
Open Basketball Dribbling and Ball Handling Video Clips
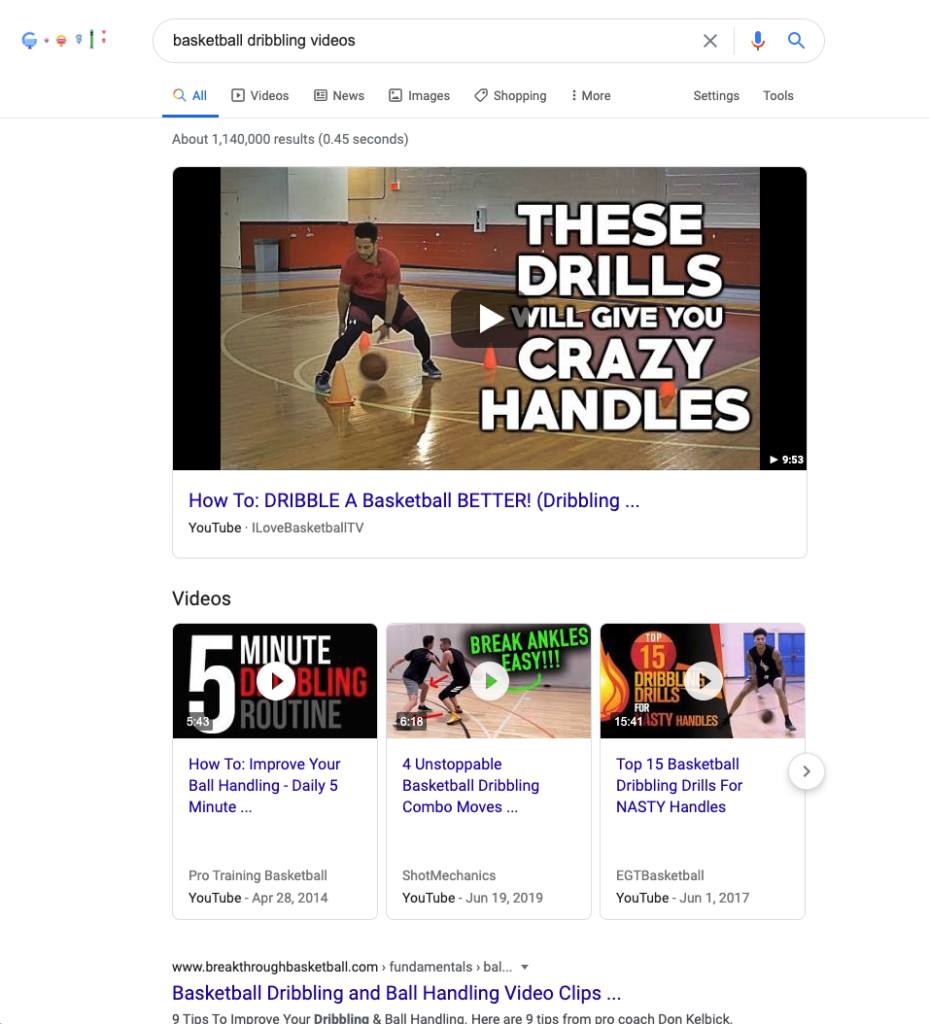click(x=396, y=993)
